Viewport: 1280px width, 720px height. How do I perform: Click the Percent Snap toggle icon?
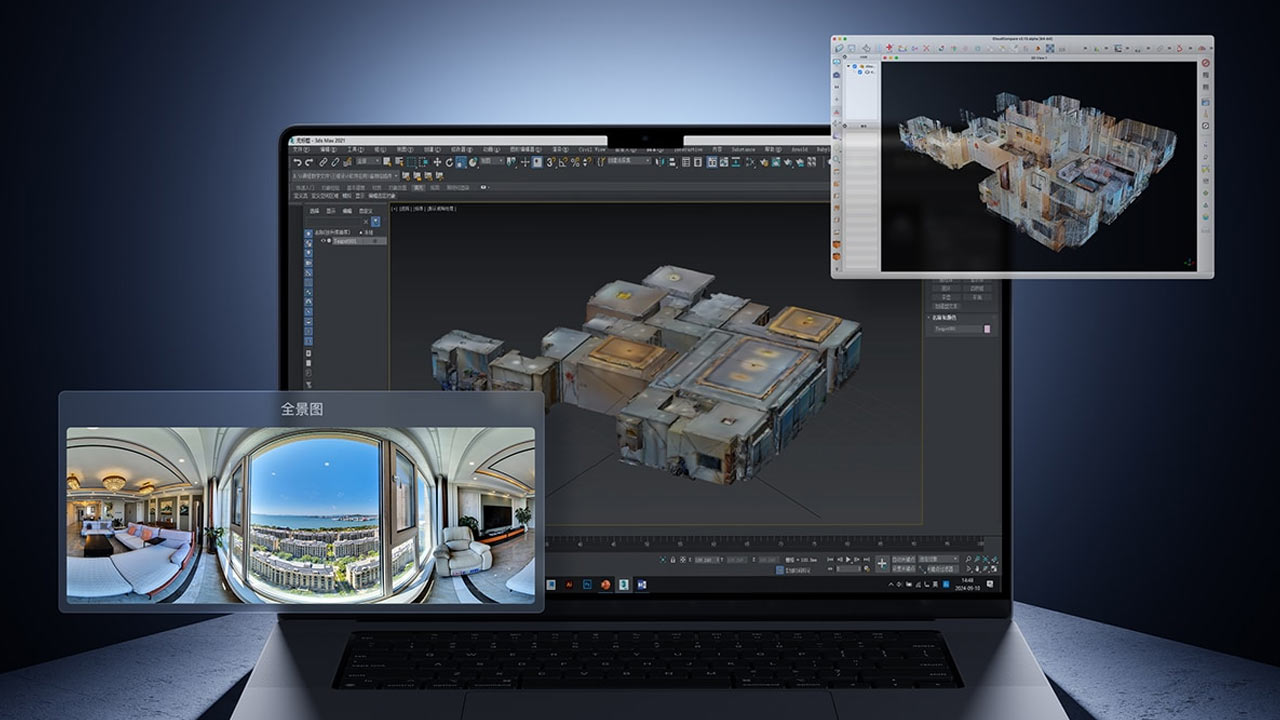tap(574, 162)
